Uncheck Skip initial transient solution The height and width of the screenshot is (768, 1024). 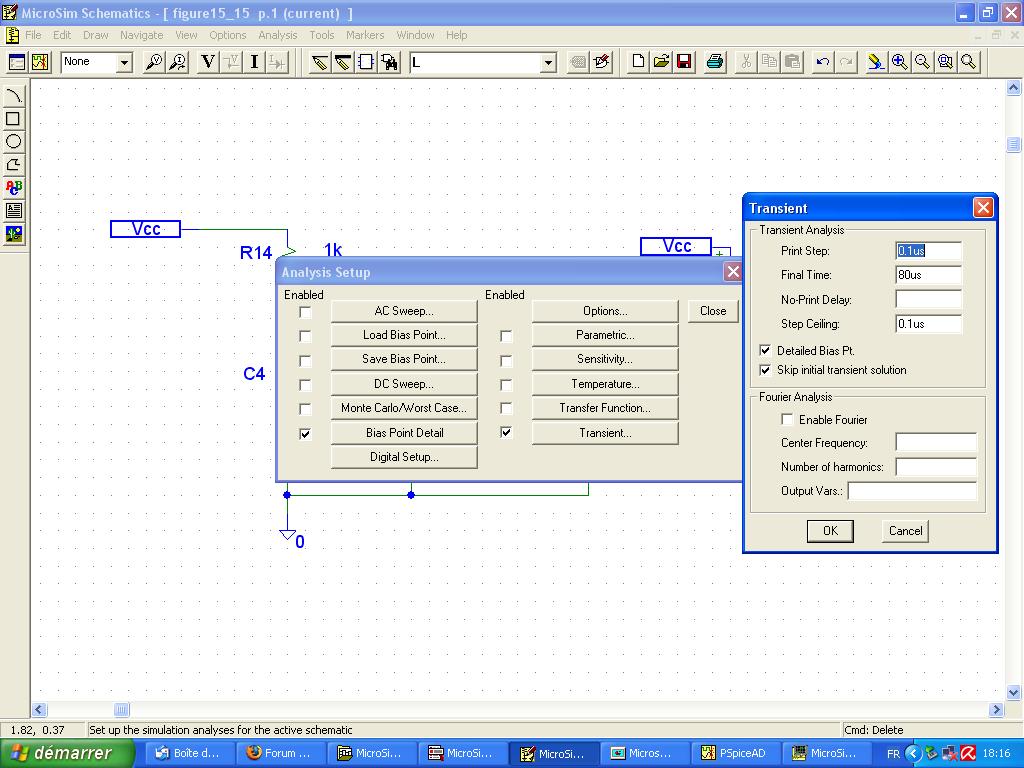tap(765, 370)
